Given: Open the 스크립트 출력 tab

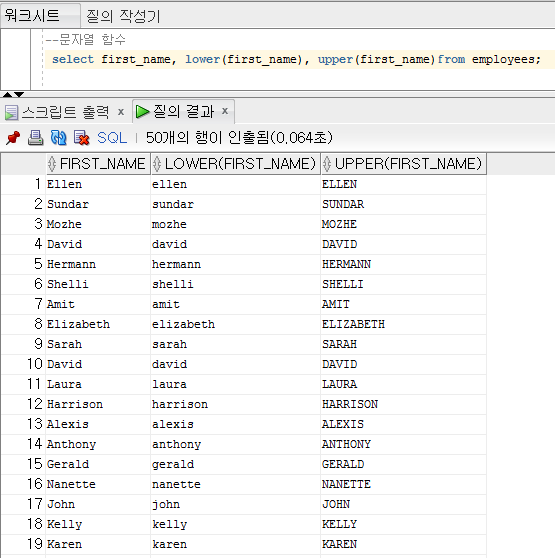Looking at the screenshot, I should click(65, 112).
